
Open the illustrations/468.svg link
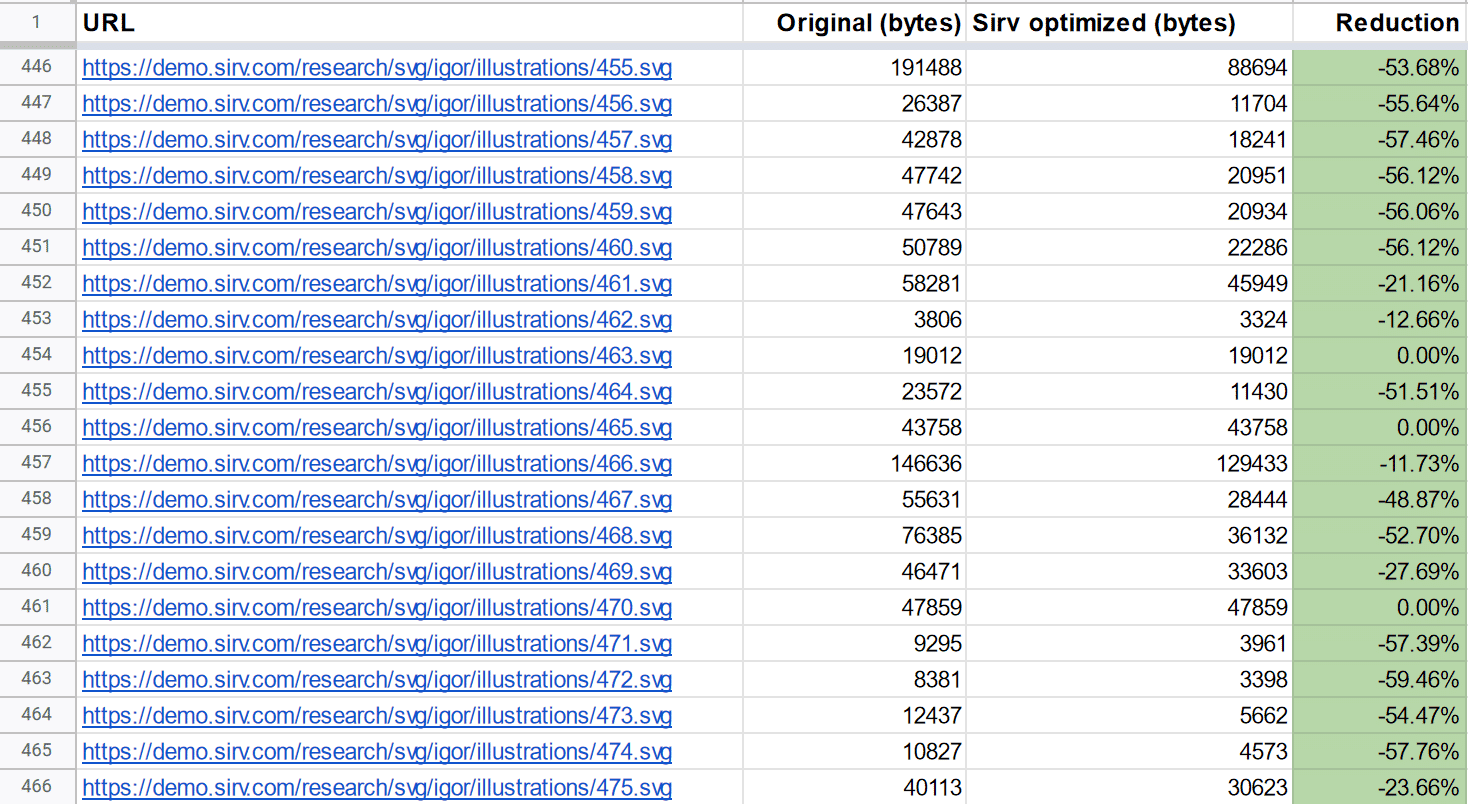tap(377, 536)
